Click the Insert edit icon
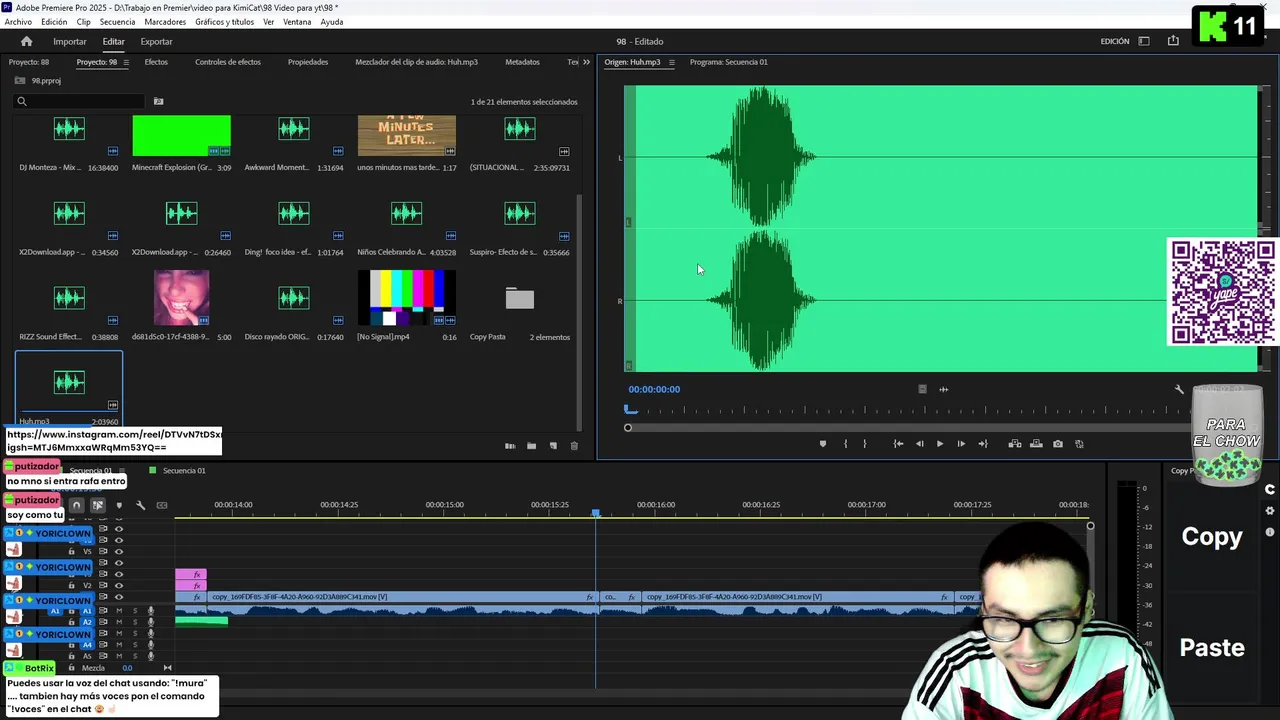 [x=1015, y=444]
